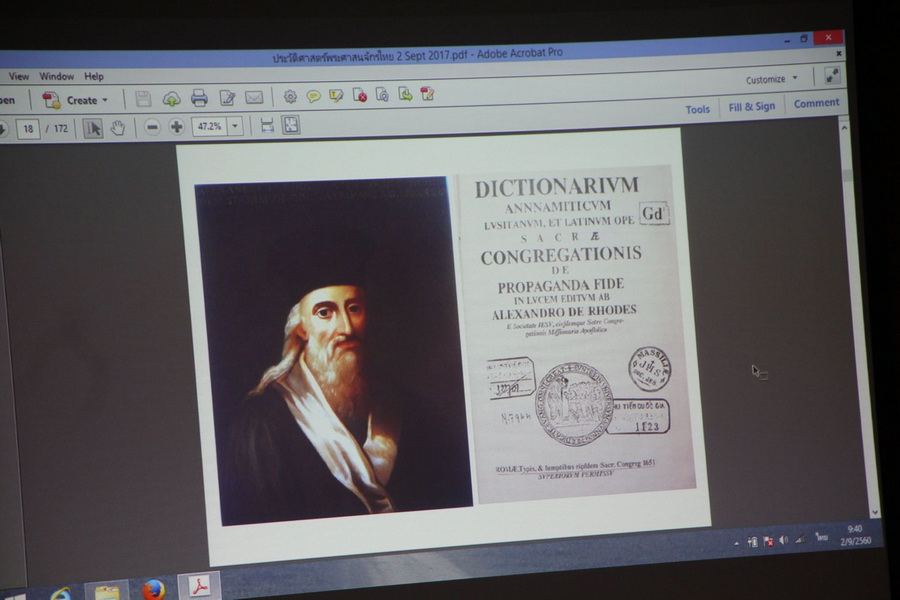The width and height of the screenshot is (900, 600).
Task: Open the gear Preferences icon
Action: coord(290,96)
